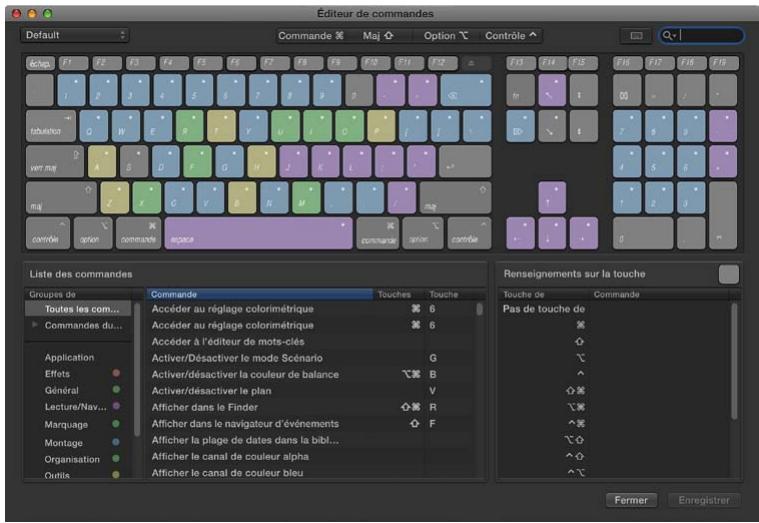The width and height of the screenshot is (759, 523).
Task: Select the green R key
Action: tap(189, 126)
